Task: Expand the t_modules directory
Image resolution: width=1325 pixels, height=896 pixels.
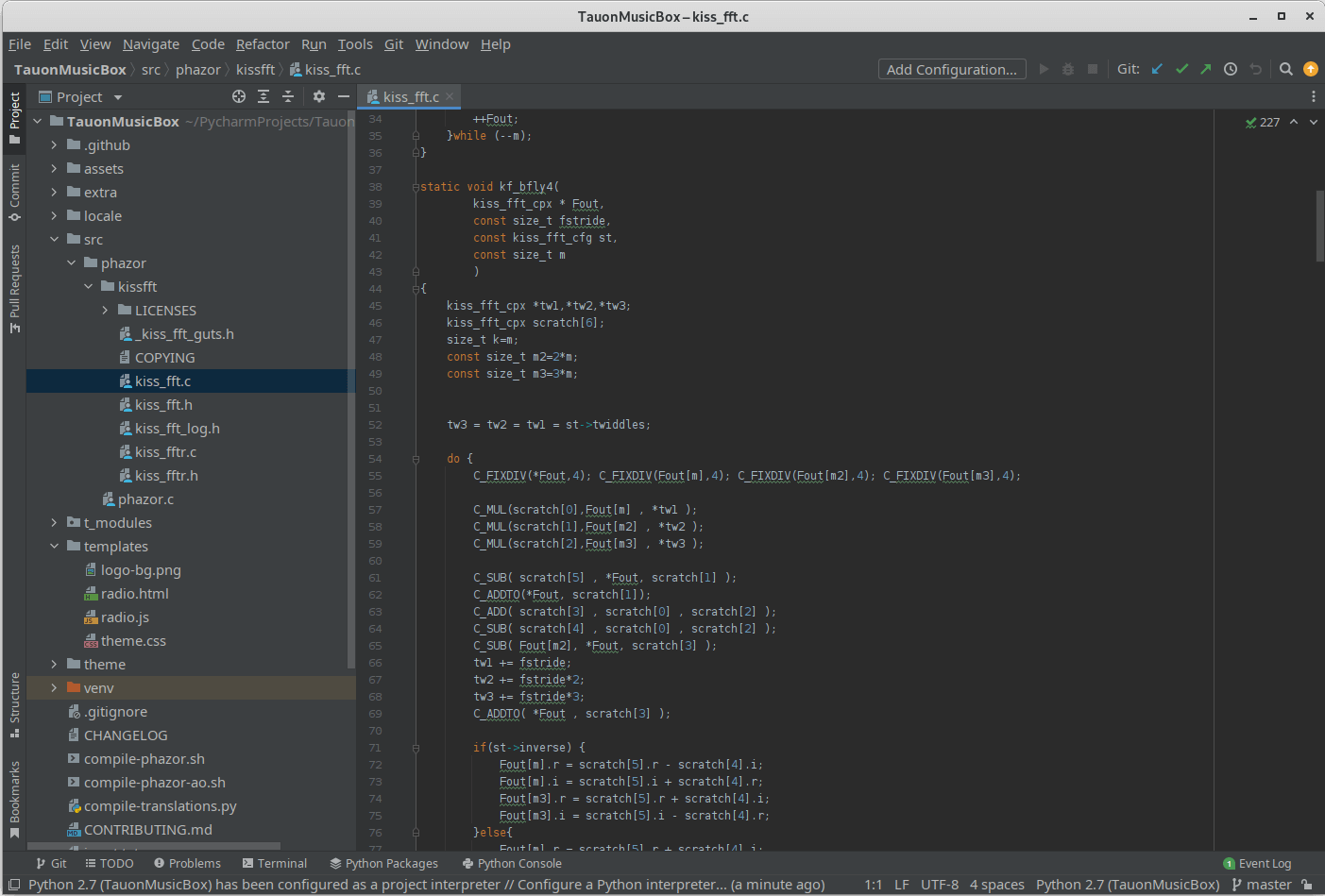Action: click(54, 522)
